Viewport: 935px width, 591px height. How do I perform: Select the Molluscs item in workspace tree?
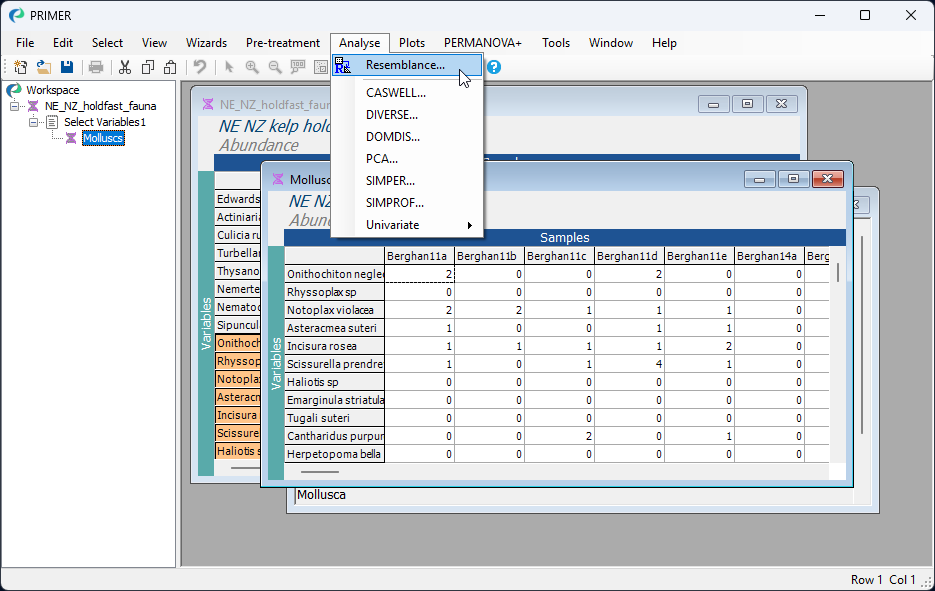pyautogui.click(x=103, y=138)
